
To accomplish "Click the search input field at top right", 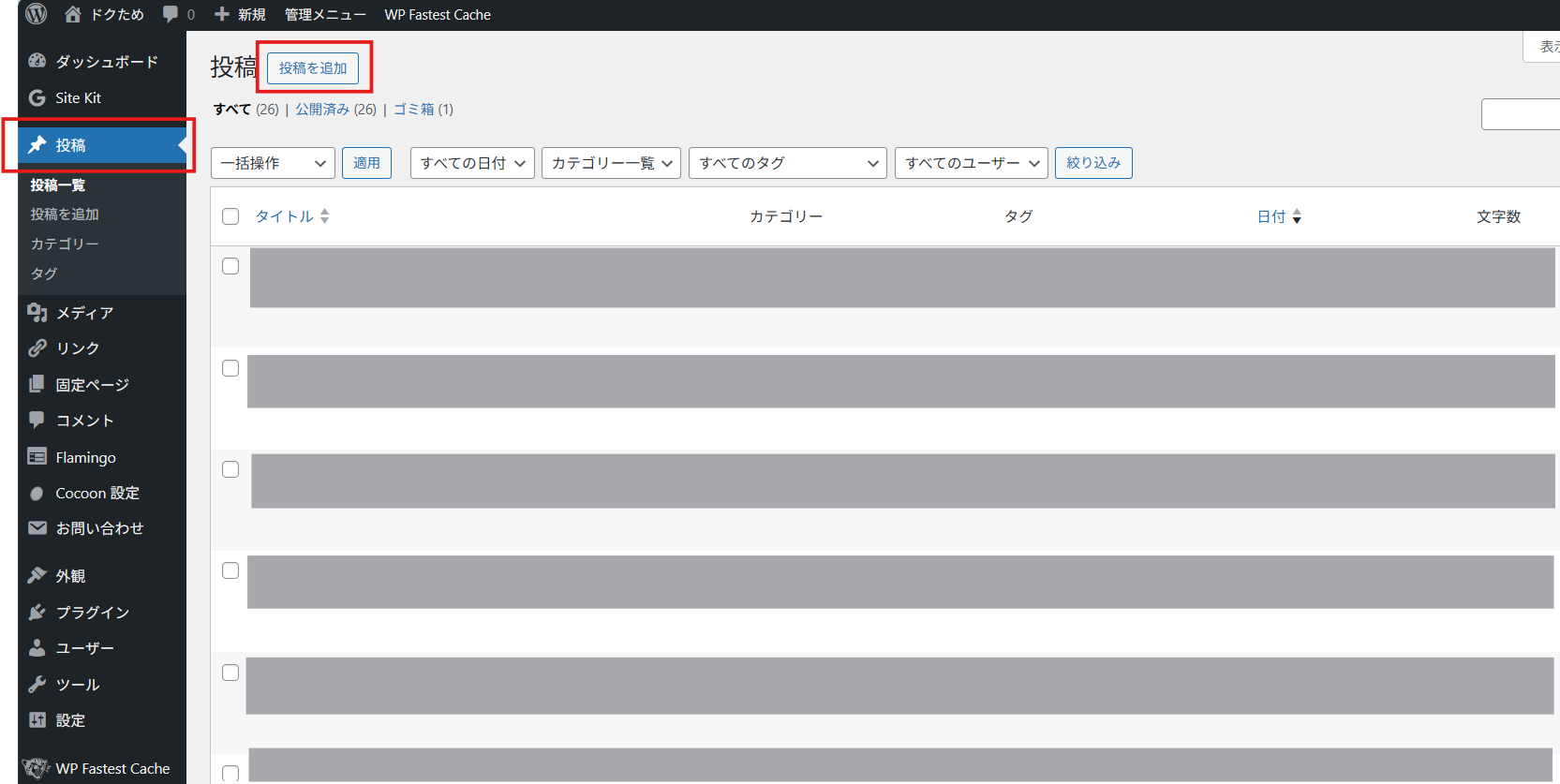I will 1520,114.
